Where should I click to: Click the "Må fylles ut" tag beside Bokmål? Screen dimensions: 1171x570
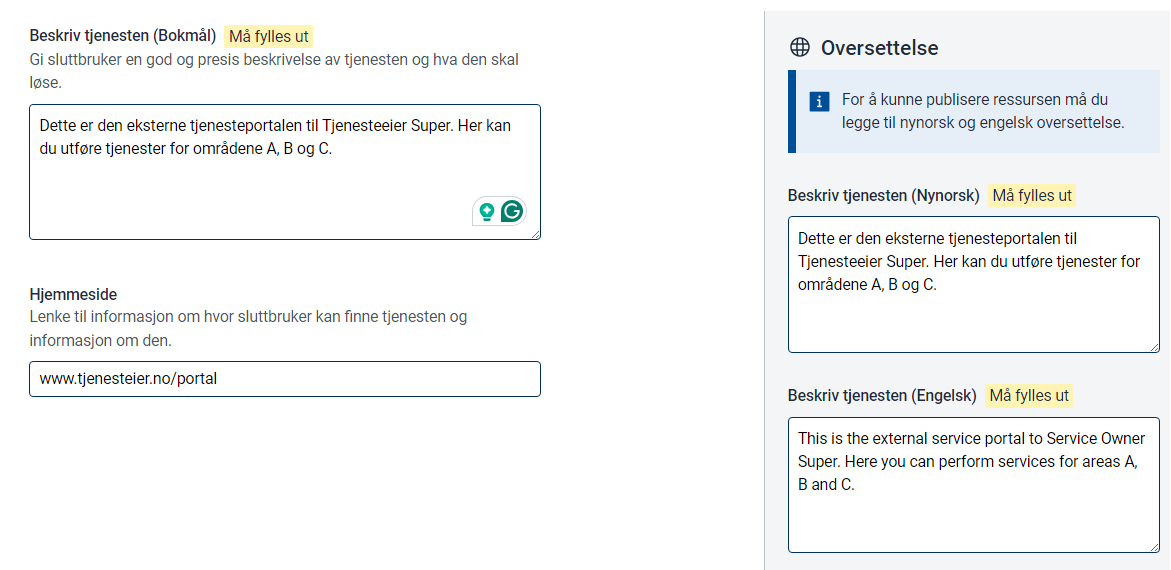tap(269, 37)
